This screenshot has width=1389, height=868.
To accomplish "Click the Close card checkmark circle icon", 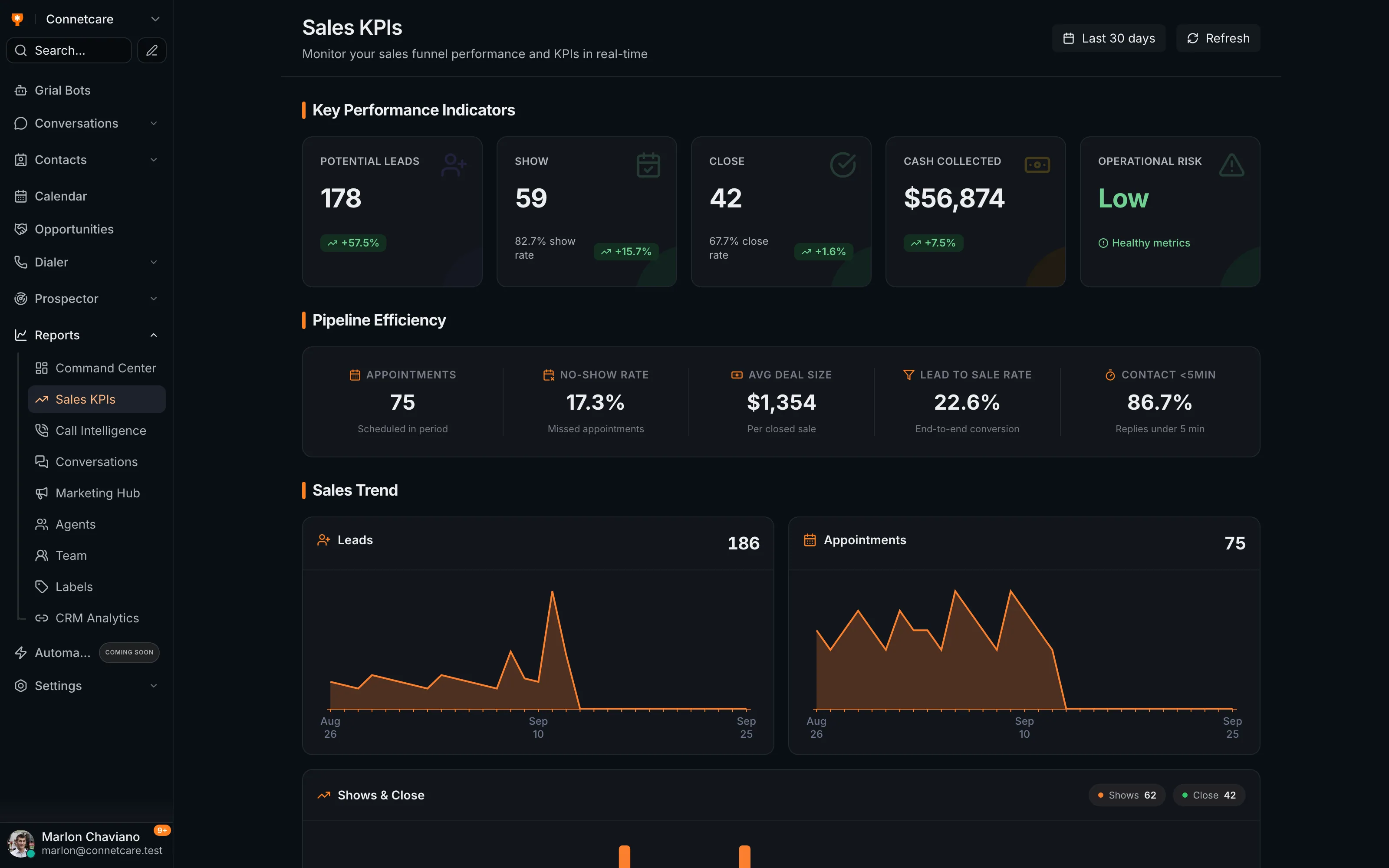I will (x=843, y=165).
